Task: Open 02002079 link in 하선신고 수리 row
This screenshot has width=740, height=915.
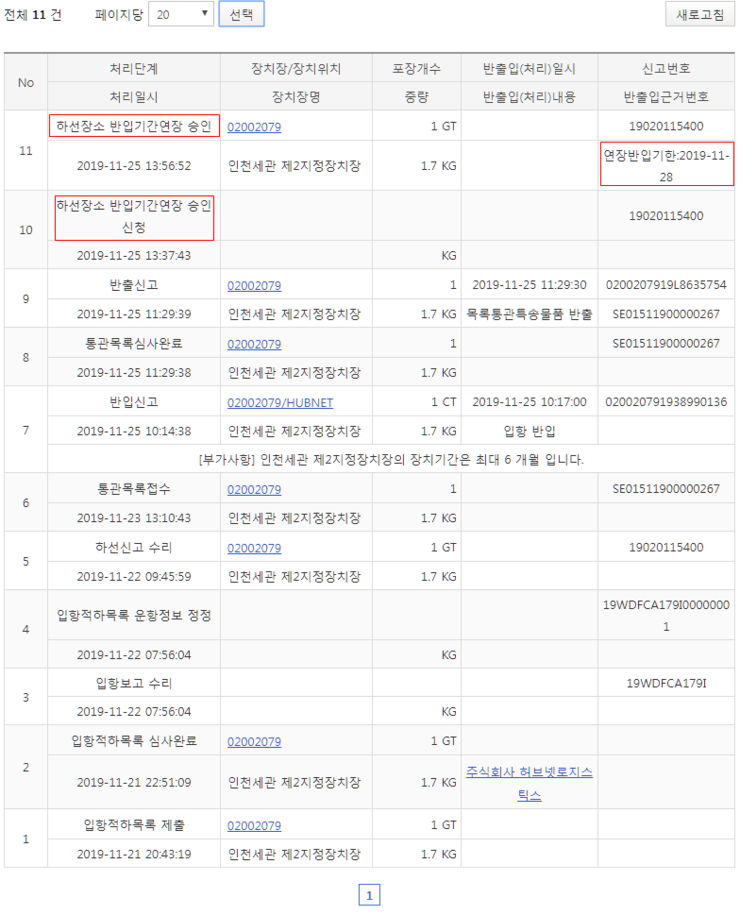Action: point(254,548)
